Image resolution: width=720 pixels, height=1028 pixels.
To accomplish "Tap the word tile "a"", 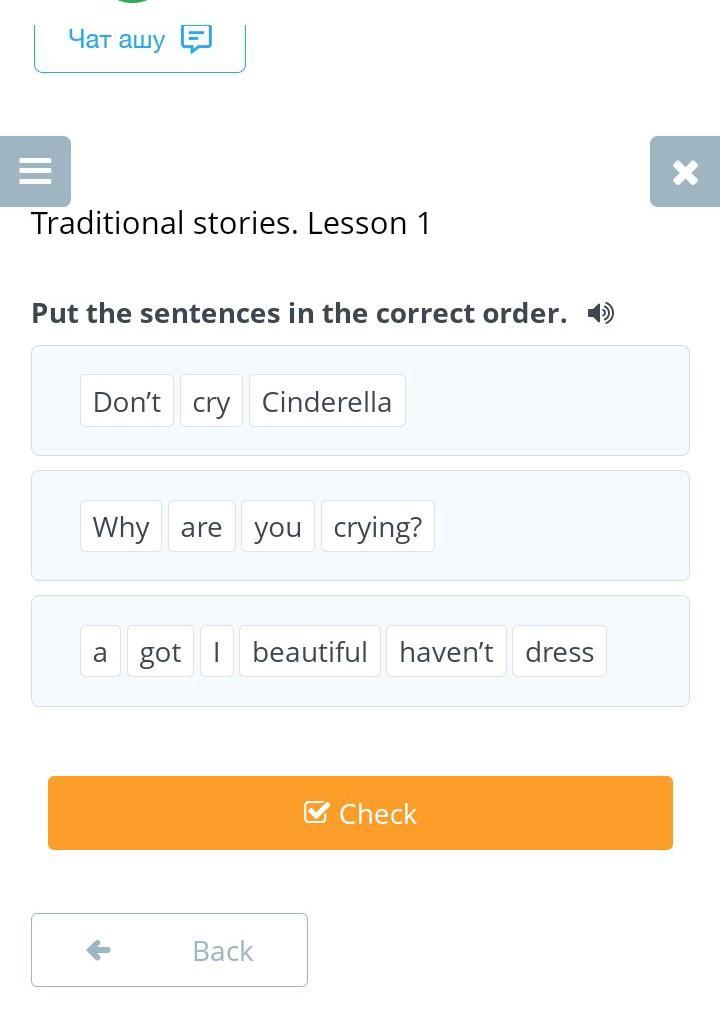I will (100, 651).
